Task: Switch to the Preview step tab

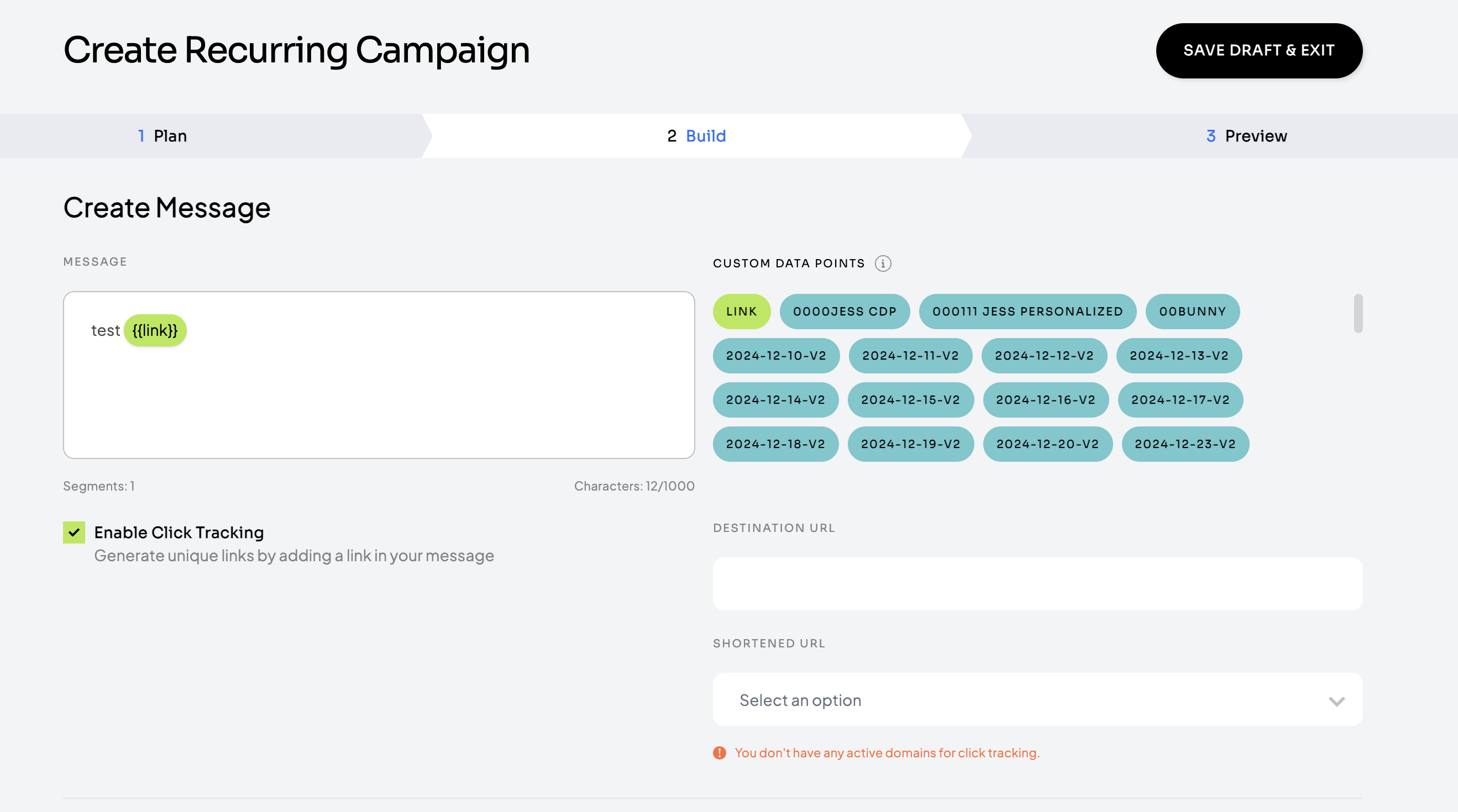Action: pyautogui.click(x=1246, y=136)
